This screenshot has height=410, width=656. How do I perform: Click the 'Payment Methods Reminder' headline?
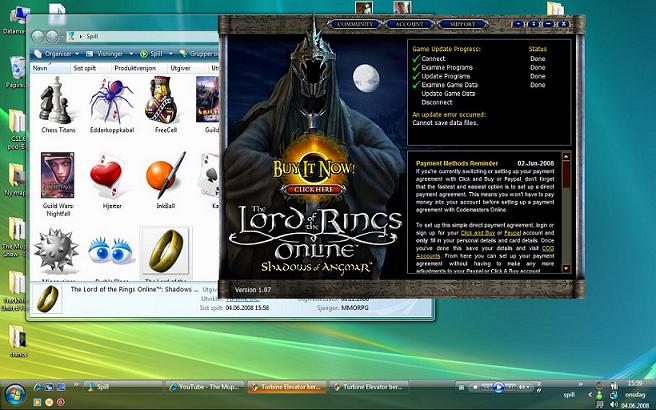tap(457, 163)
